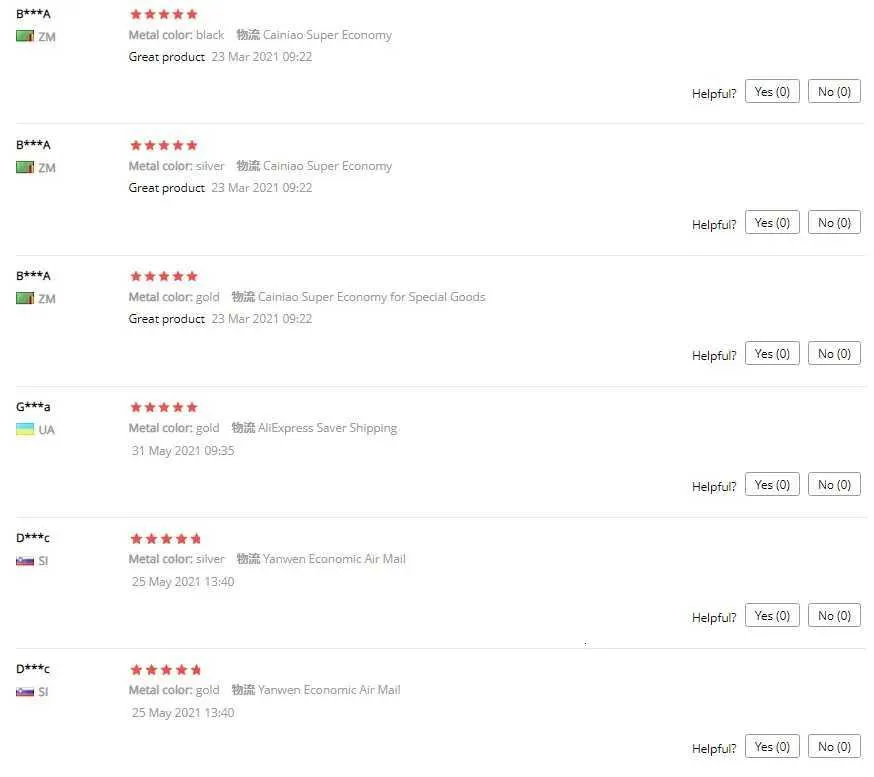
Task: Click the Zambia flag beside the silver Cainiao review
Action: point(25,168)
